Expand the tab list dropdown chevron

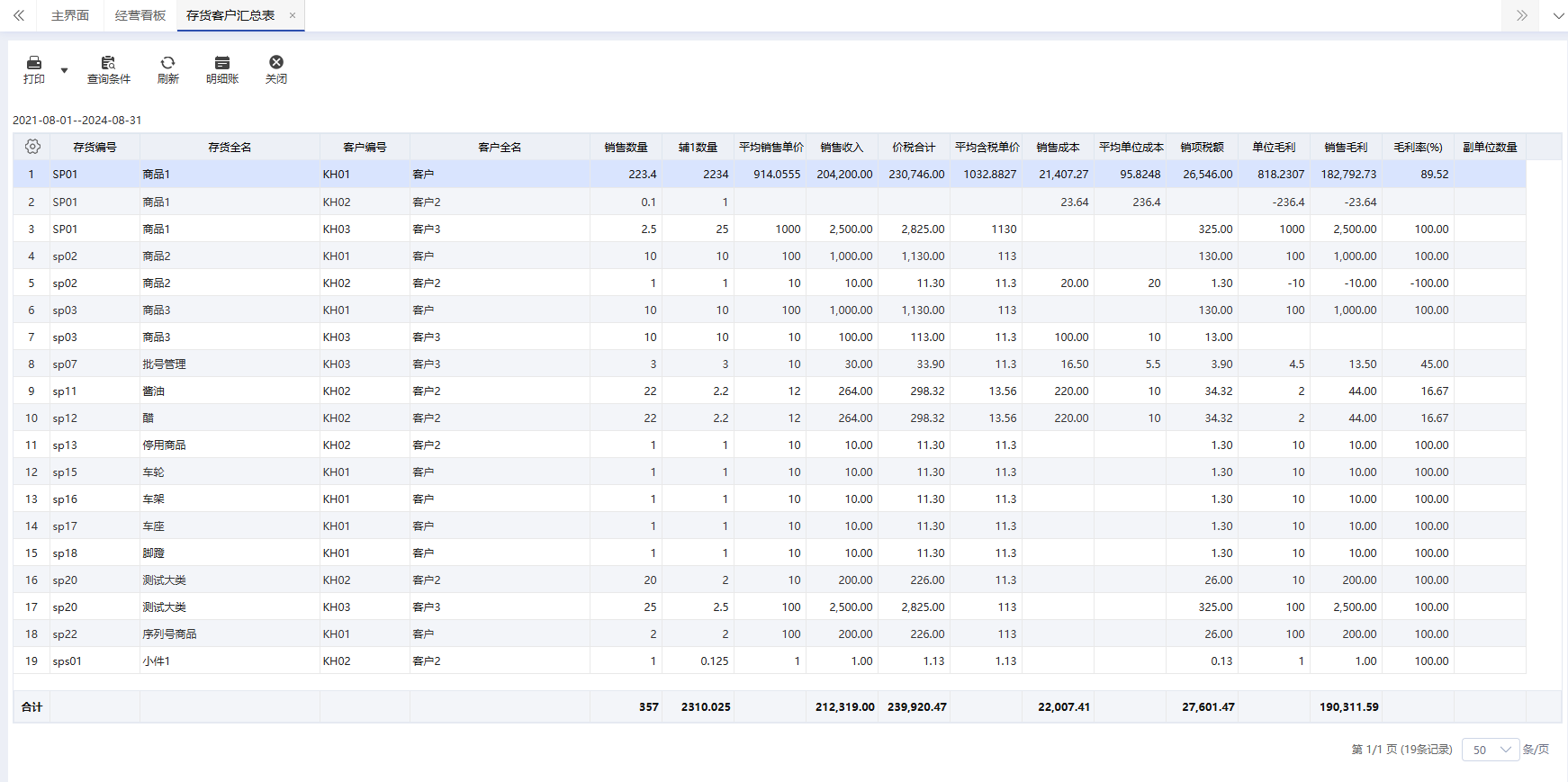pyautogui.click(x=1558, y=15)
